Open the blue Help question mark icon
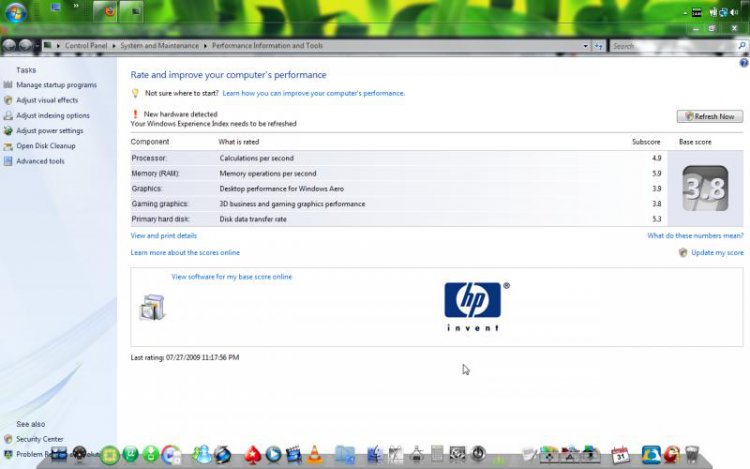The image size is (750, 469). 744,63
